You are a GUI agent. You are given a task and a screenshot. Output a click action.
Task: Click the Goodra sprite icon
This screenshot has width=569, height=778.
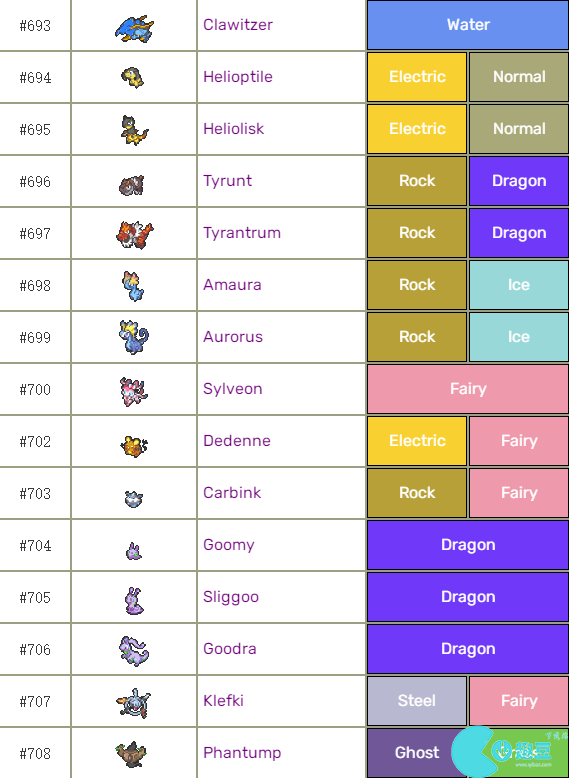click(x=133, y=651)
